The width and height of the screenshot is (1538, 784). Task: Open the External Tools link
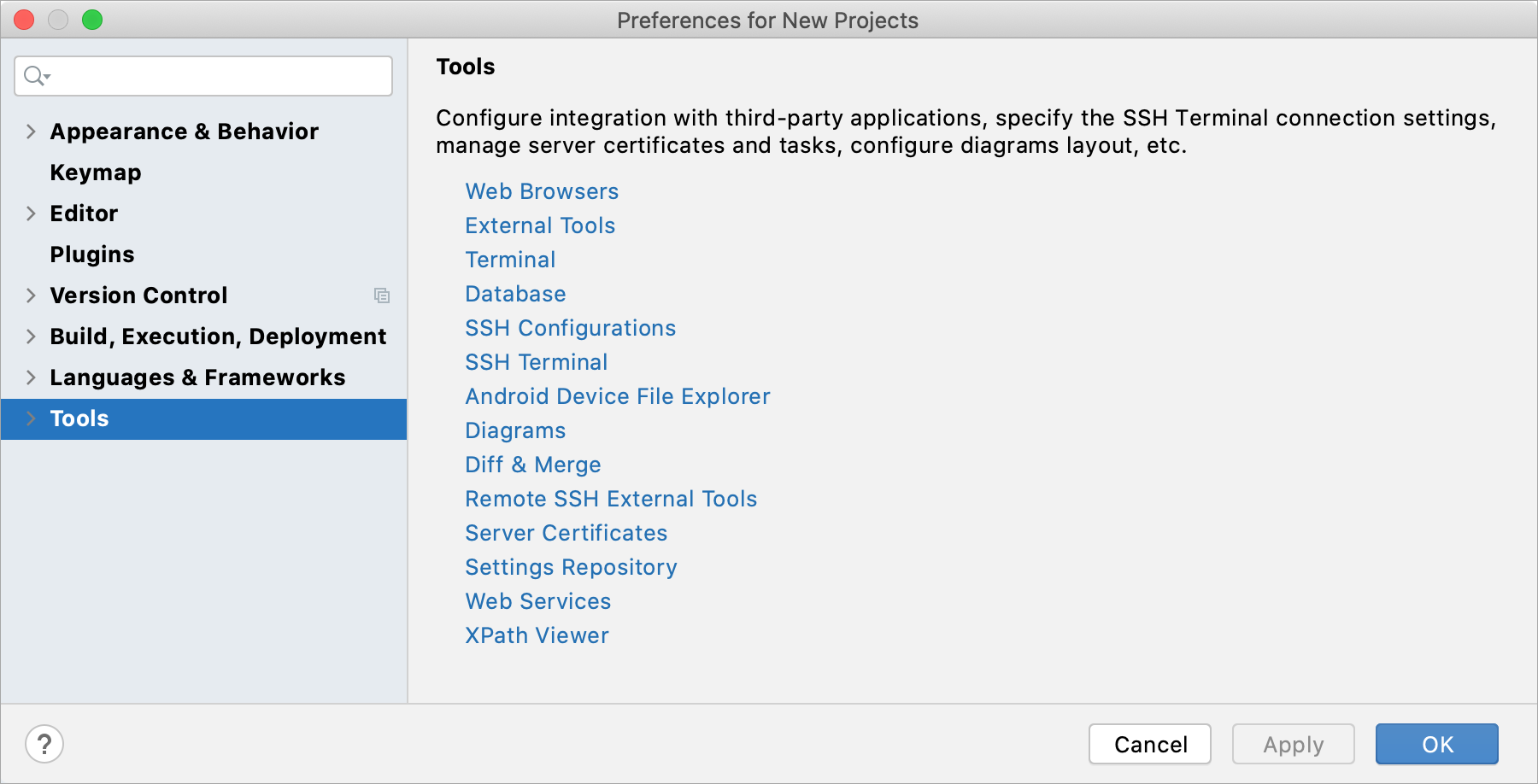(540, 225)
